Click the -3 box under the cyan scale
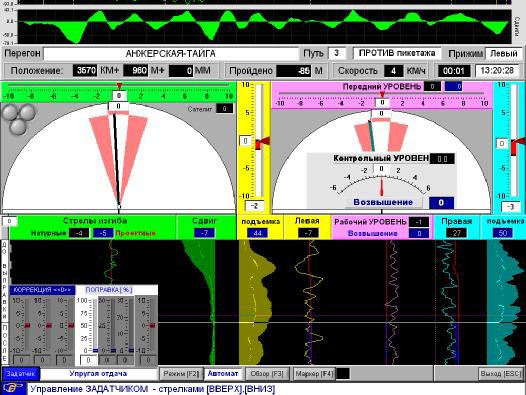This screenshot has width=526, height=395. click(x=510, y=207)
